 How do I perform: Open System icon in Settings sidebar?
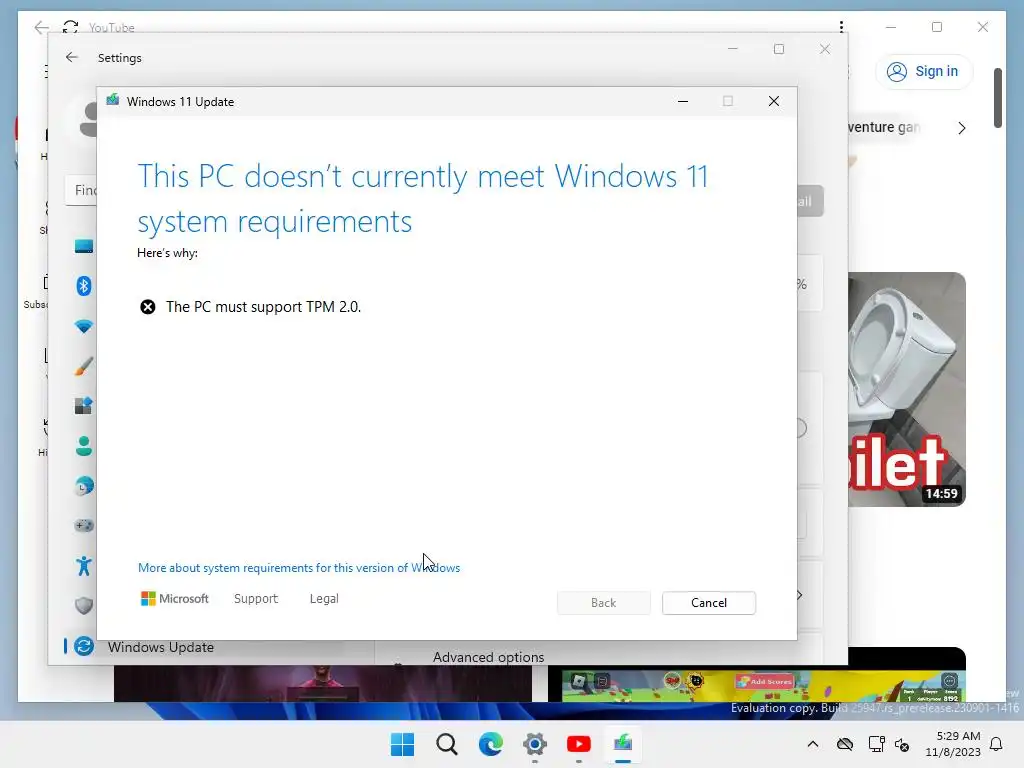click(x=84, y=246)
